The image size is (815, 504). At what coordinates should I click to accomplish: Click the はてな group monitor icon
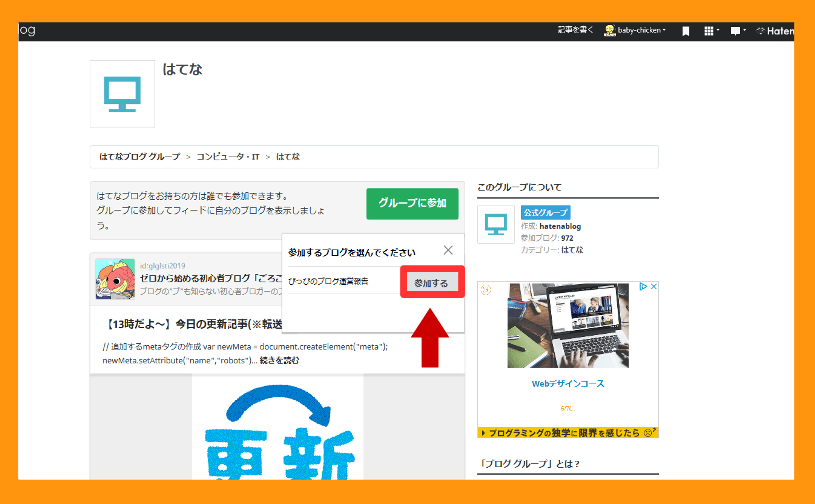pos(122,94)
